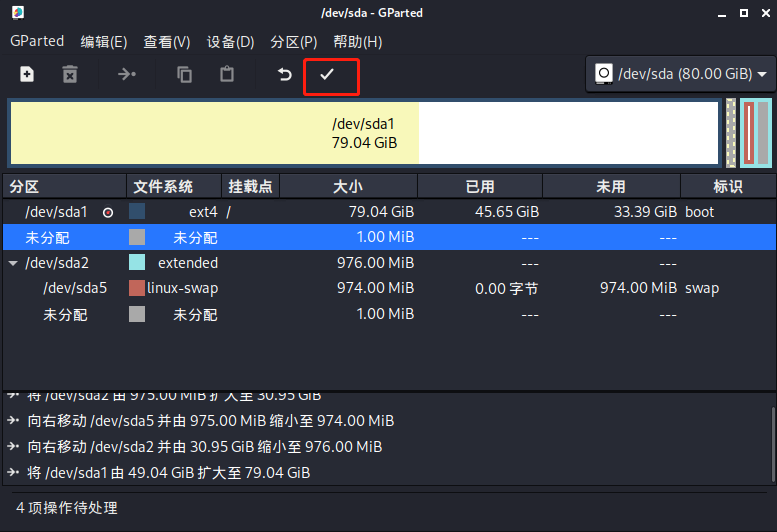Select the cyan extended partition in disk graphic
777x532 pixels.
[756, 133]
